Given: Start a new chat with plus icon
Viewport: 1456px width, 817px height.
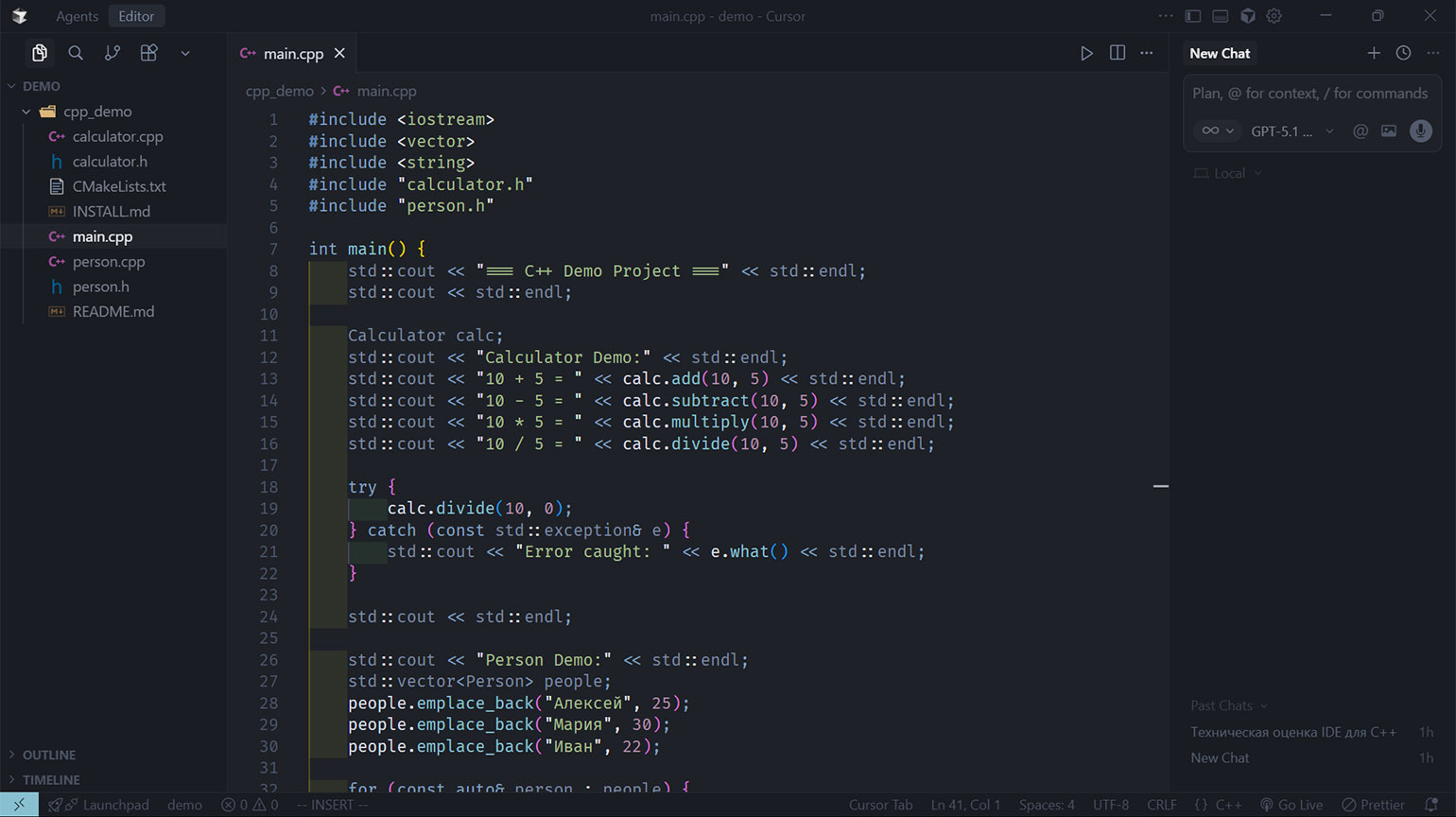Looking at the screenshot, I should click(x=1373, y=53).
